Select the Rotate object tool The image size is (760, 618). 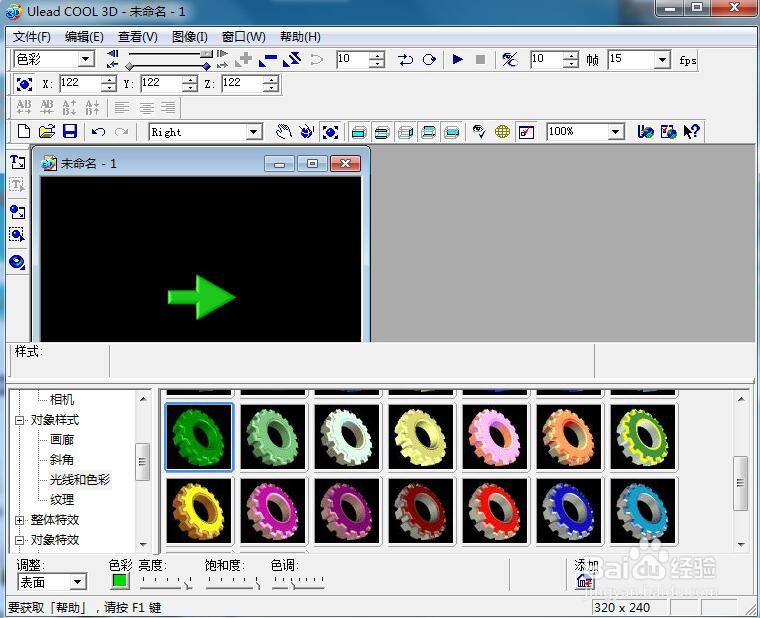(307, 132)
